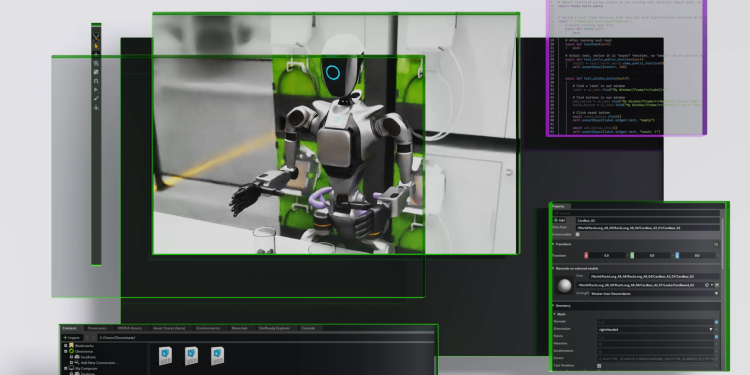
Task: Collapse the Transform section
Action: point(553,244)
